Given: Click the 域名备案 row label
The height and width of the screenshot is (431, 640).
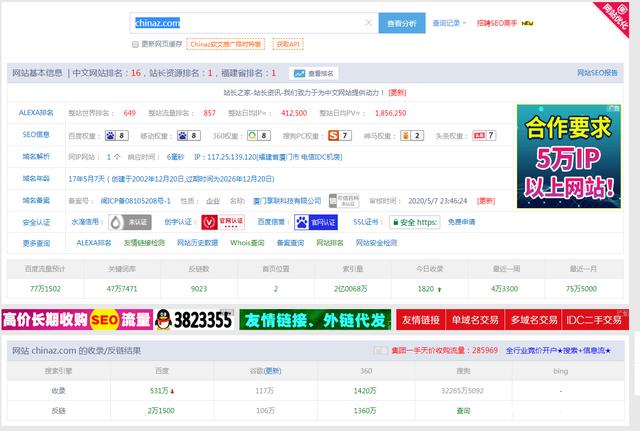Looking at the screenshot, I should [36, 200].
